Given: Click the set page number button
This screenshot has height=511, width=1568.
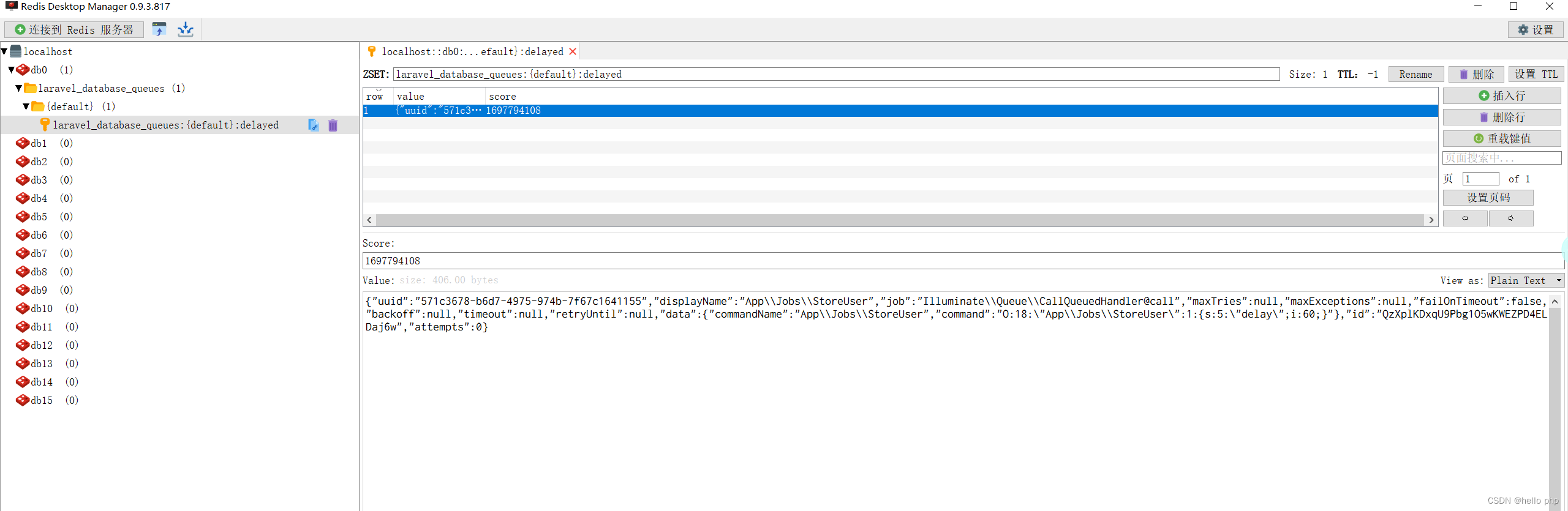Looking at the screenshot, I should (x=1488, y=198).
